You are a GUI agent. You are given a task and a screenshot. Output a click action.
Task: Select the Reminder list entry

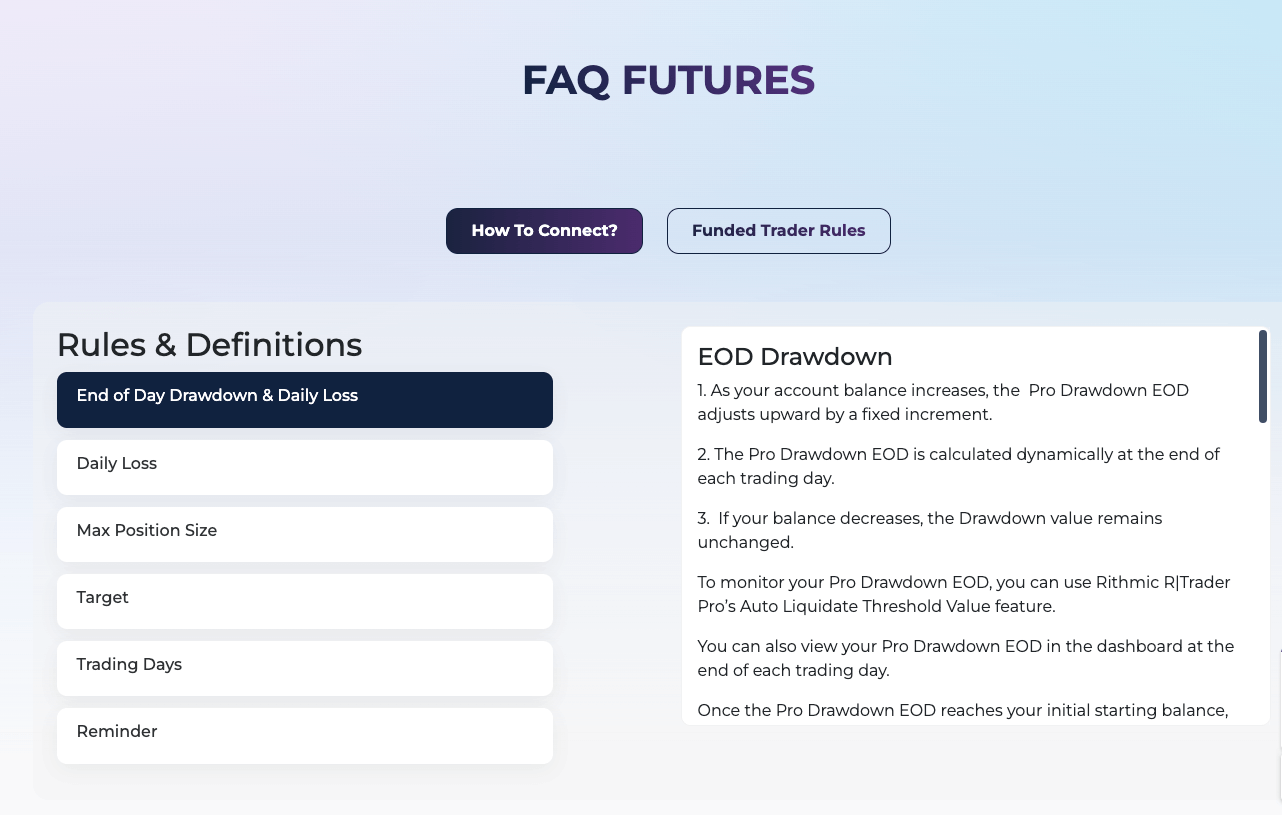305,735
